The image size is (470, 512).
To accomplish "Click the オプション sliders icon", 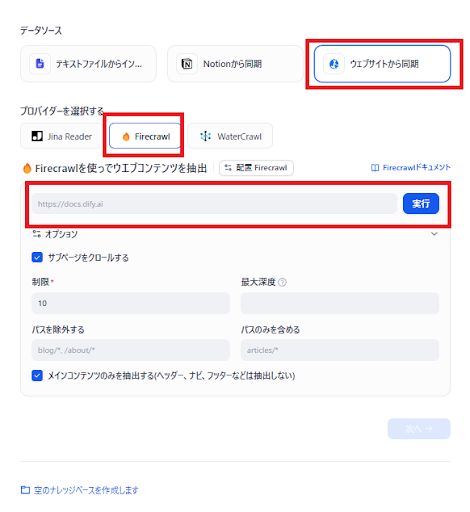I will (x=37, y=234).
